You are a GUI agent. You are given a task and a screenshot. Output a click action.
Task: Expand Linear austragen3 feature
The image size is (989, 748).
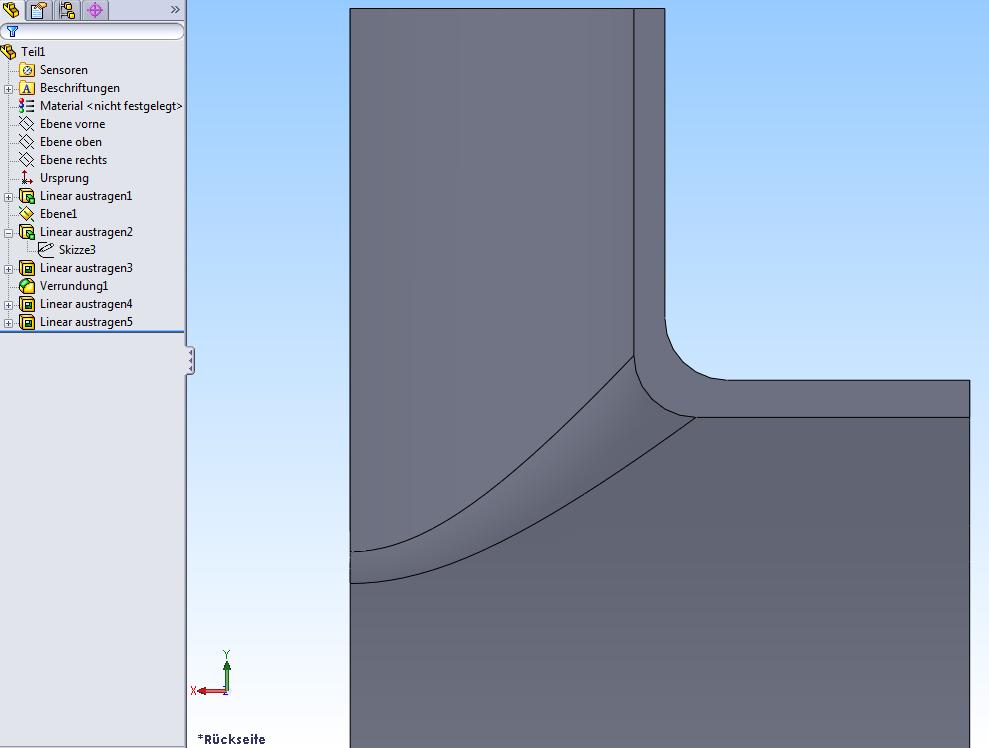tap(8, 269)
